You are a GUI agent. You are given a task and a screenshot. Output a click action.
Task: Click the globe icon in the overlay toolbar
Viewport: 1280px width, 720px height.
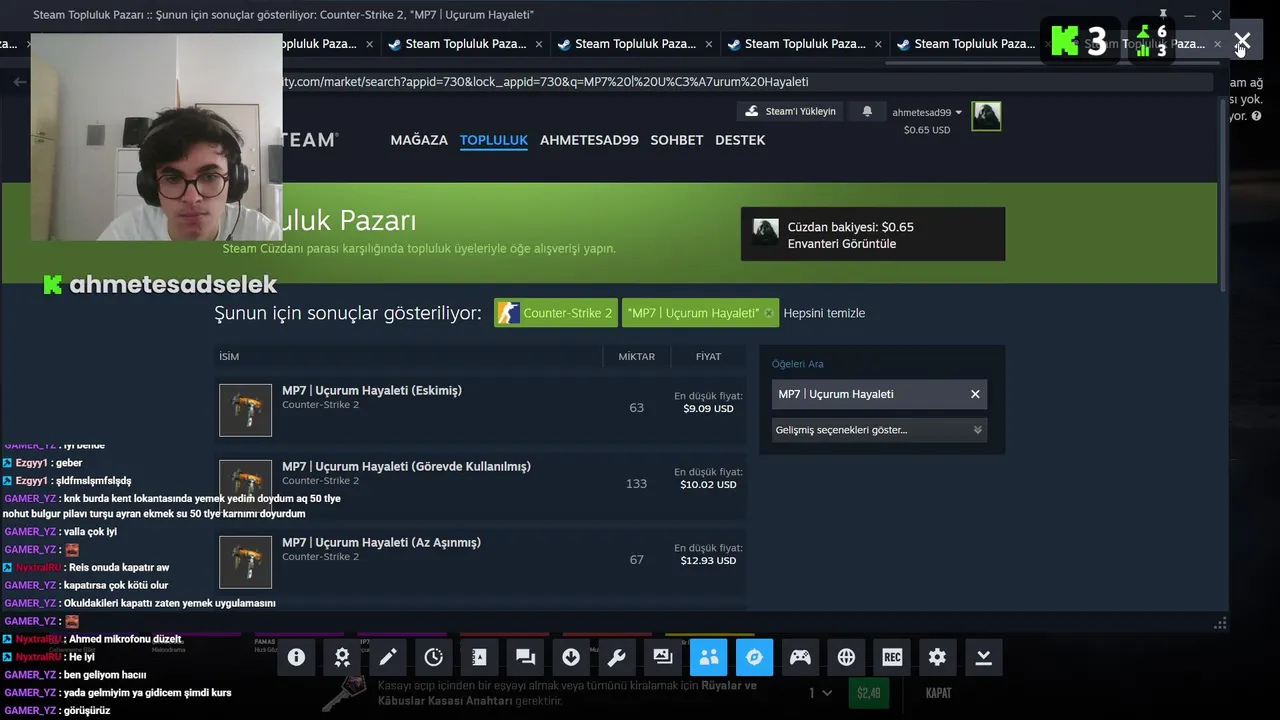pyautogui.click(x=846, y=657)
